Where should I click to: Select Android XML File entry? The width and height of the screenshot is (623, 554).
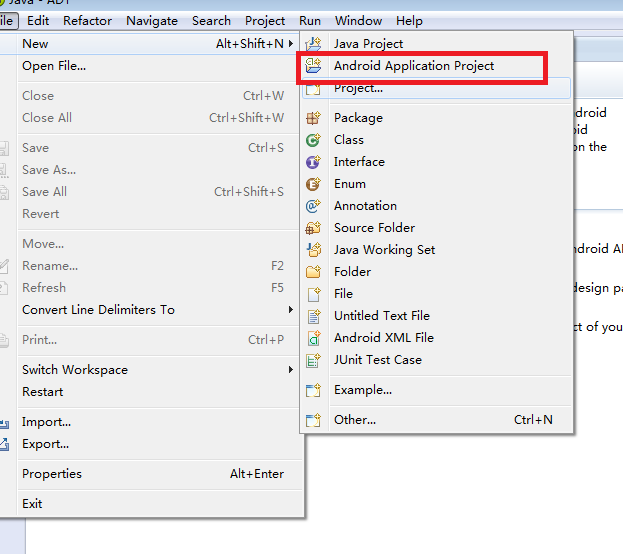coord(437,338)
